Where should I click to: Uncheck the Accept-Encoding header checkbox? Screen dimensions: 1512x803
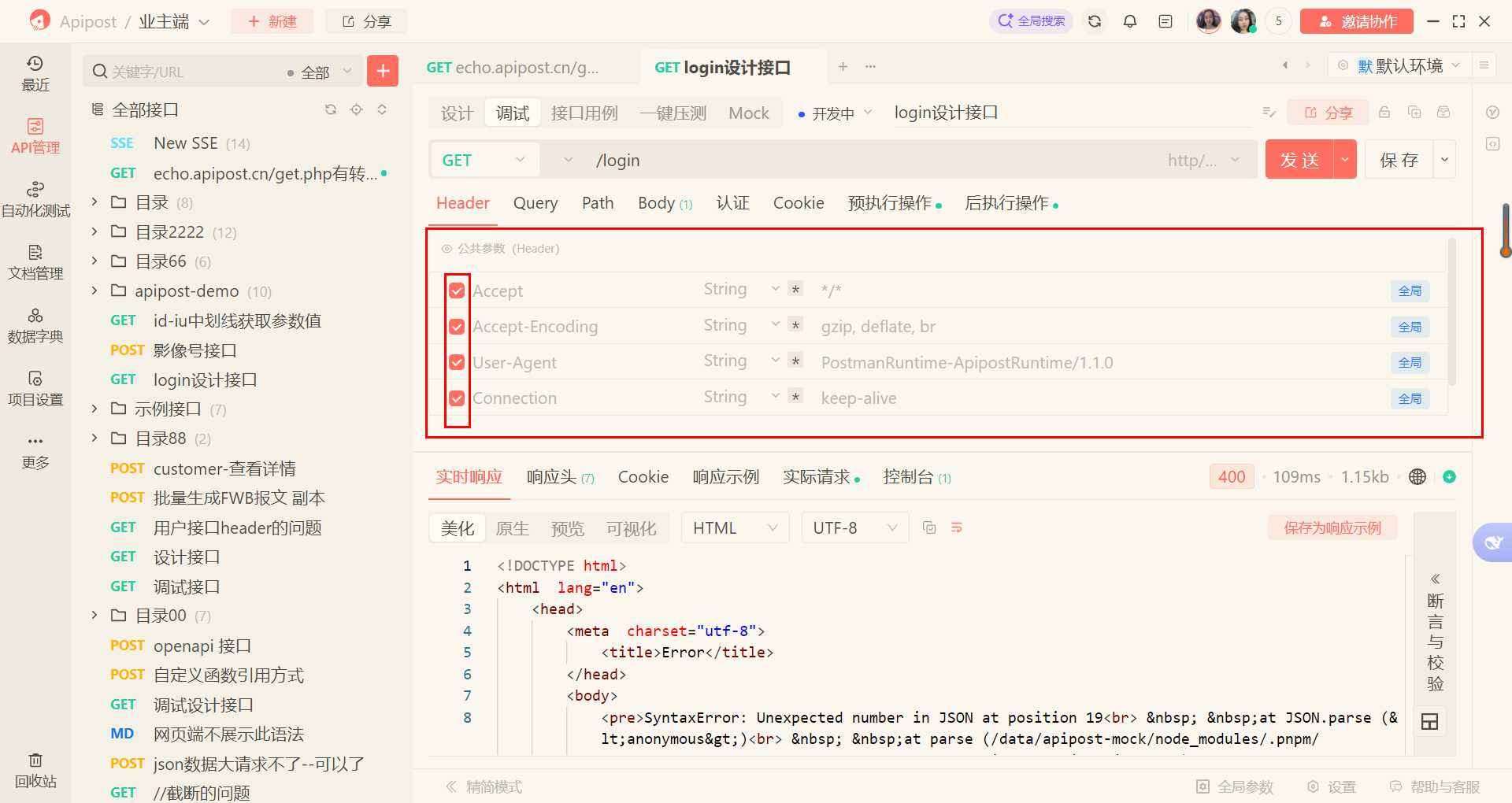[457, 327]
